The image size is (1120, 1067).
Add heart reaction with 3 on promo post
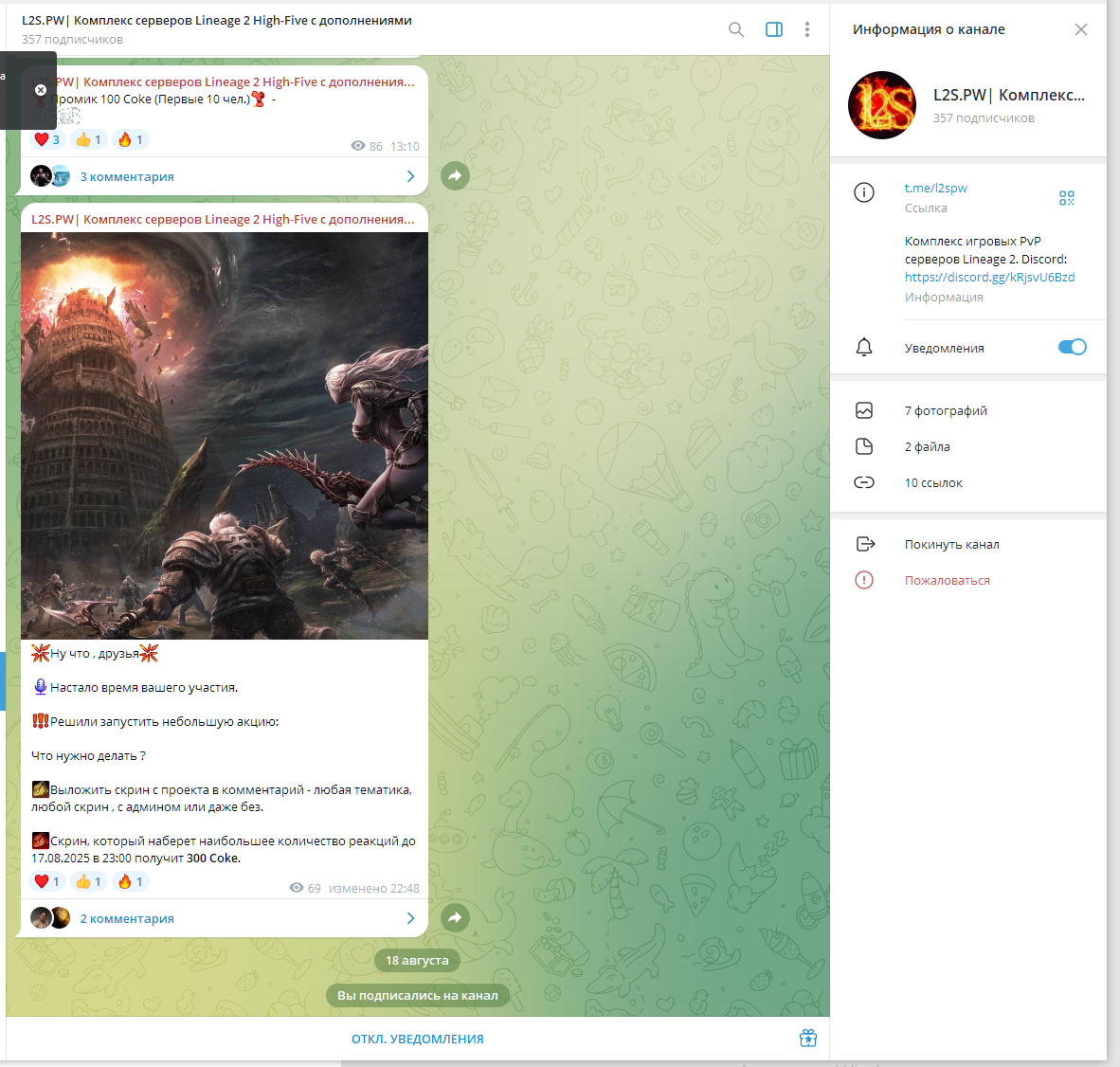point(47,140)
